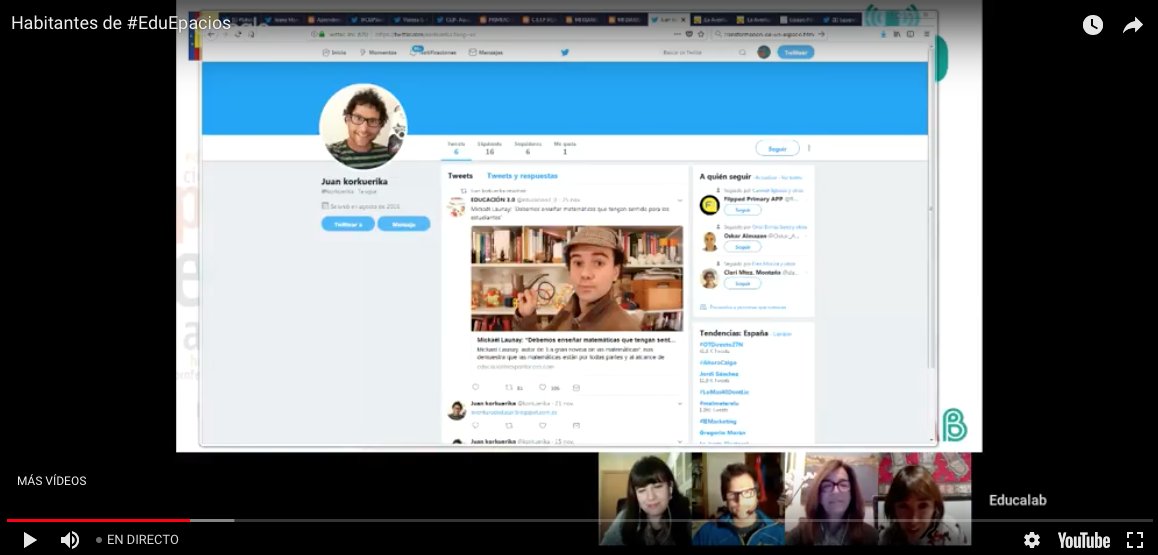Open trend #BMarketing
This screenshot has width=1158, height=555.
coord(718,421)
